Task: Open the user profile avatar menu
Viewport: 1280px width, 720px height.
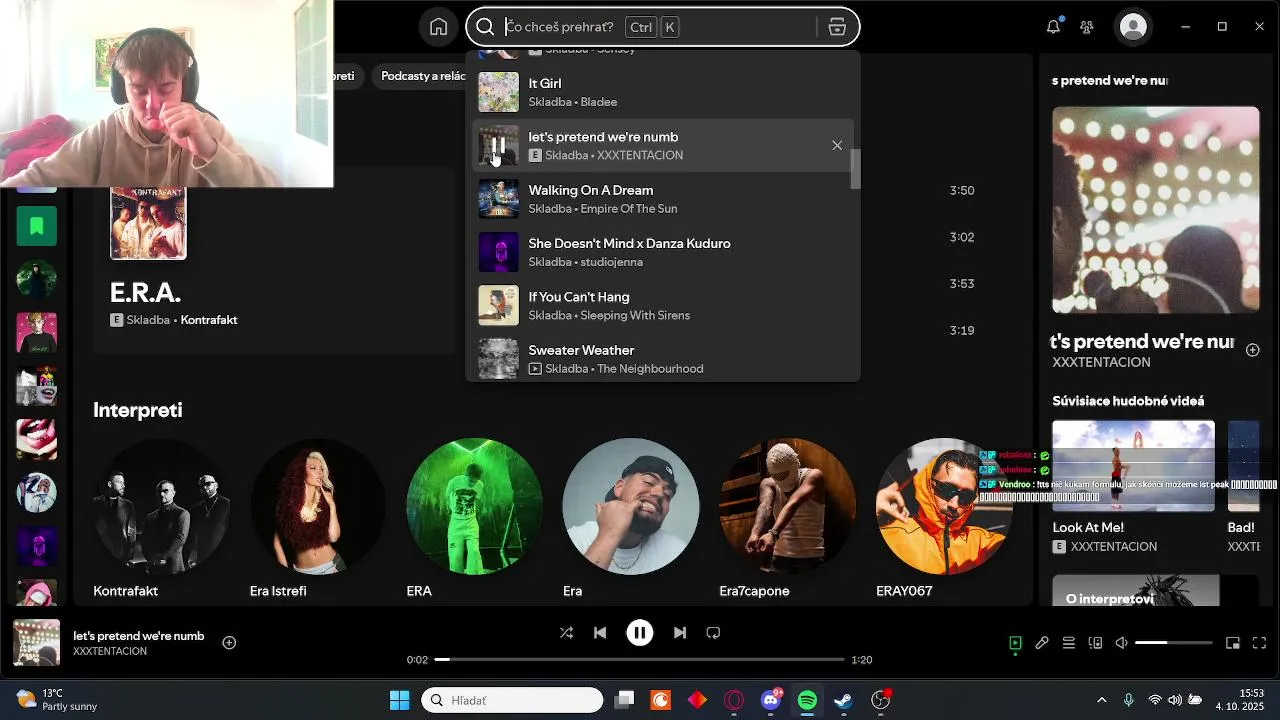Action: coord(1133,27)
